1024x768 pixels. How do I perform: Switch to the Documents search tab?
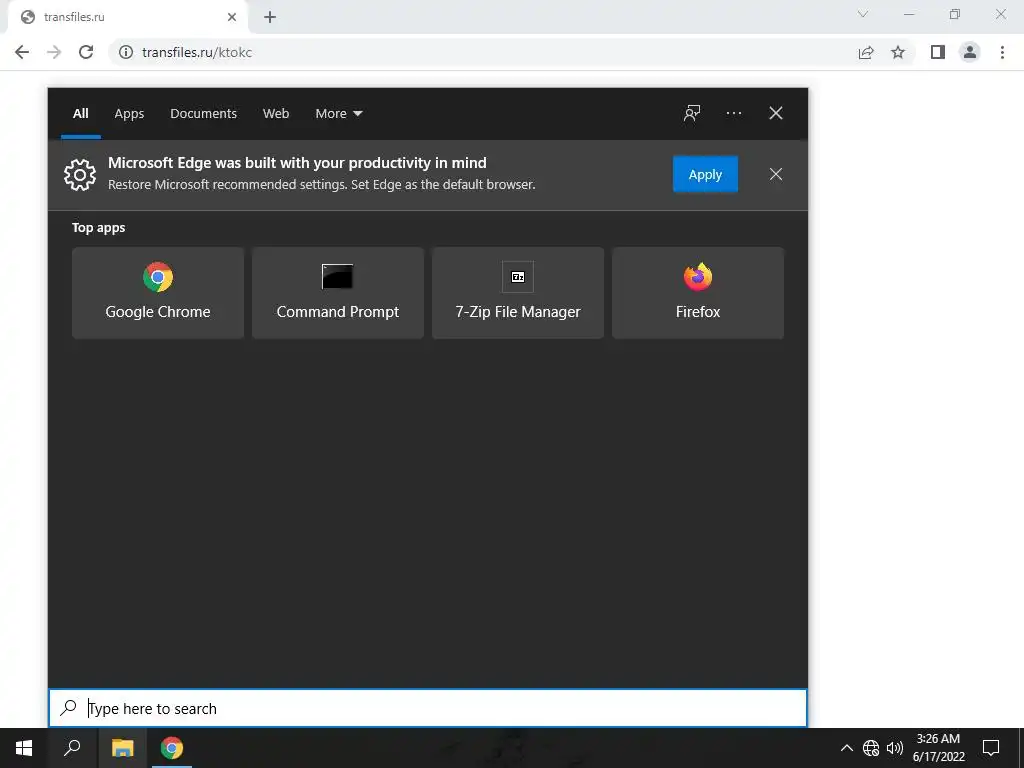[203, 114]
